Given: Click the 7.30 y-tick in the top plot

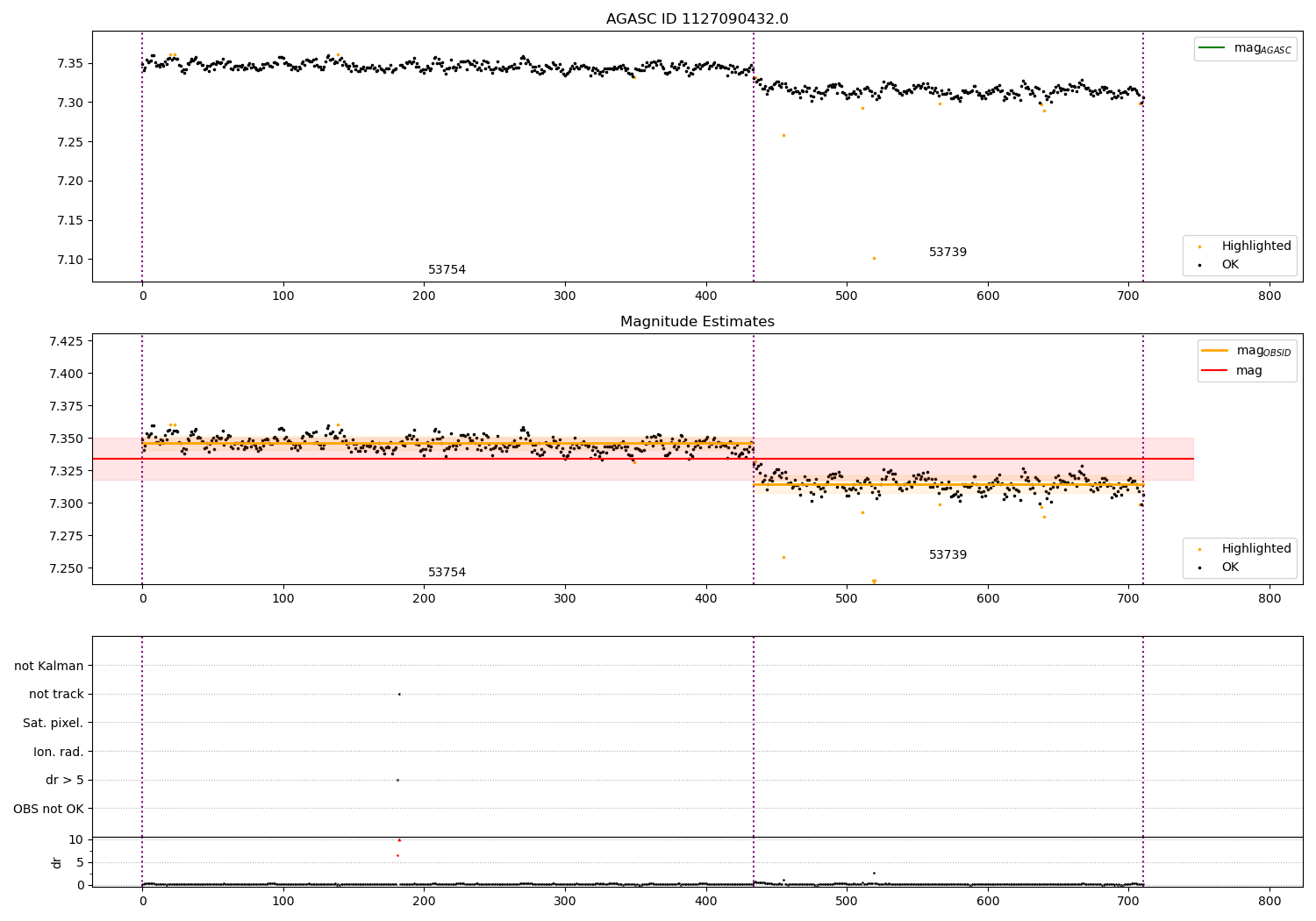Looking at the screenshot, I should 70,103.
